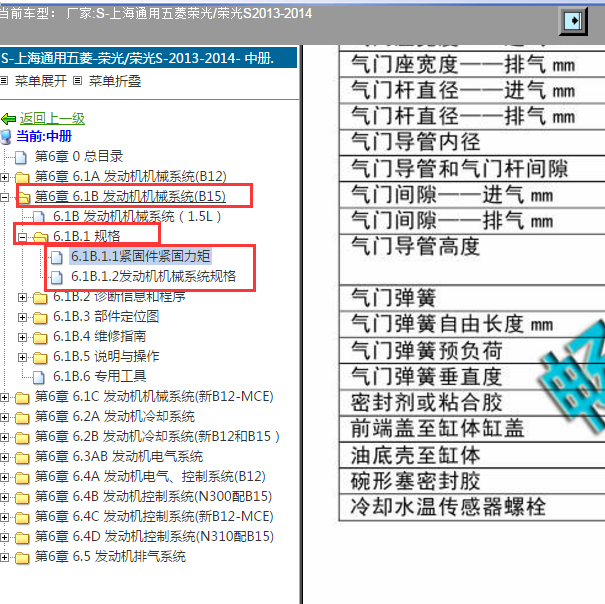Click the page icon for 第6章 0 总目录
The height and width of the screenshot is (604, 605).
pyautogui.click(x=20, y=157)
